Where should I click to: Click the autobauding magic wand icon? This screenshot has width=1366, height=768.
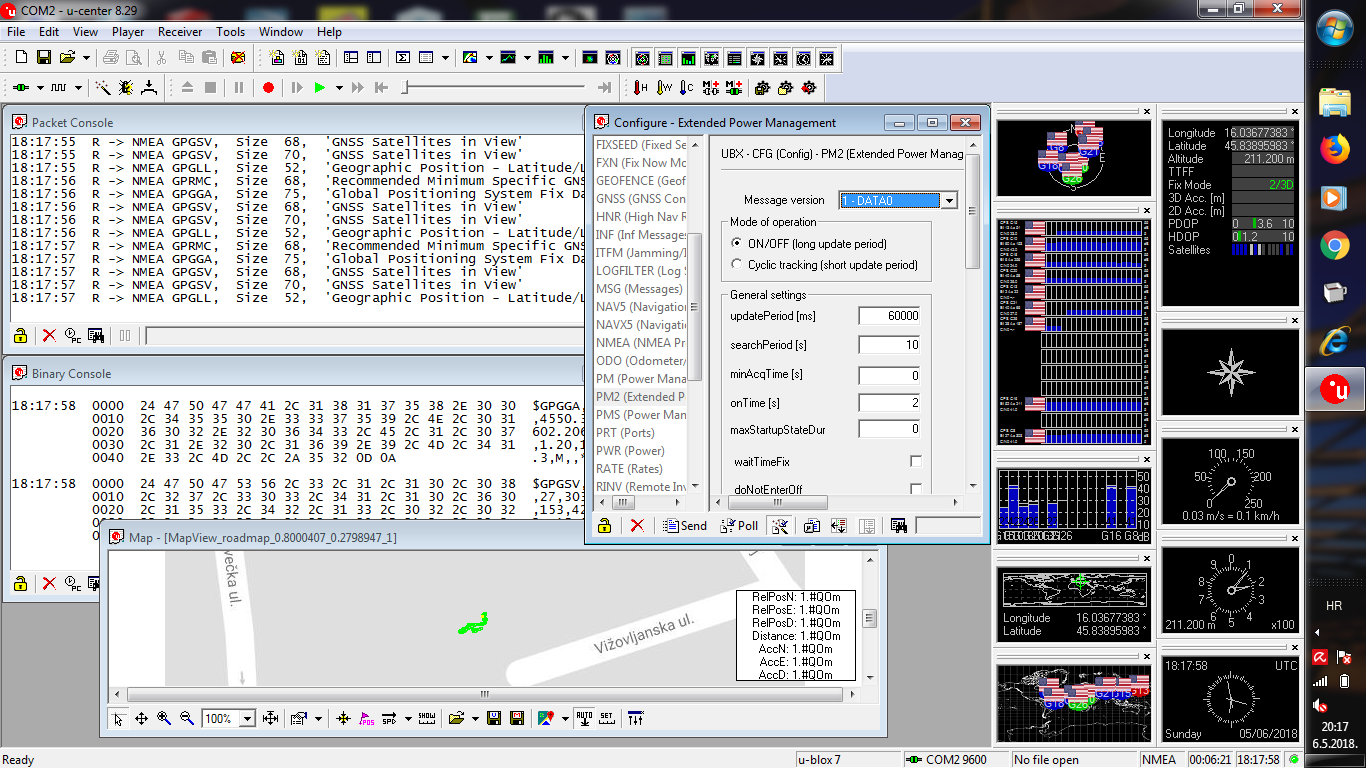103,88
